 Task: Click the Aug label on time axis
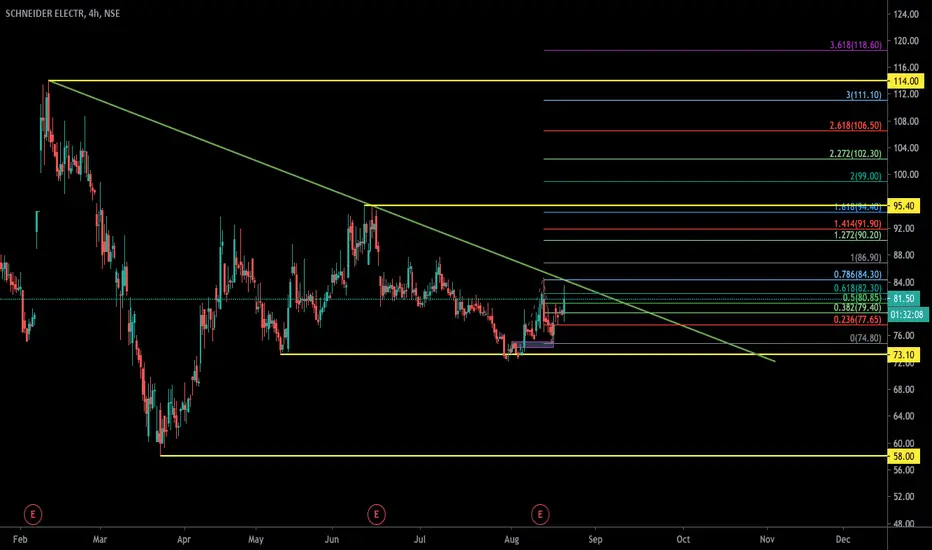511,539
